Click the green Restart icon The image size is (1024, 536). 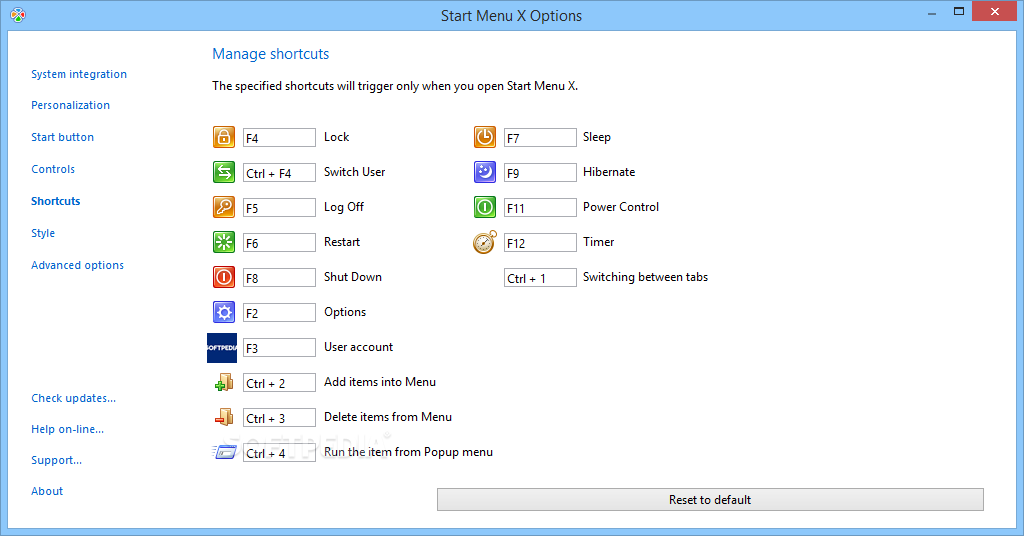point(224,242)
